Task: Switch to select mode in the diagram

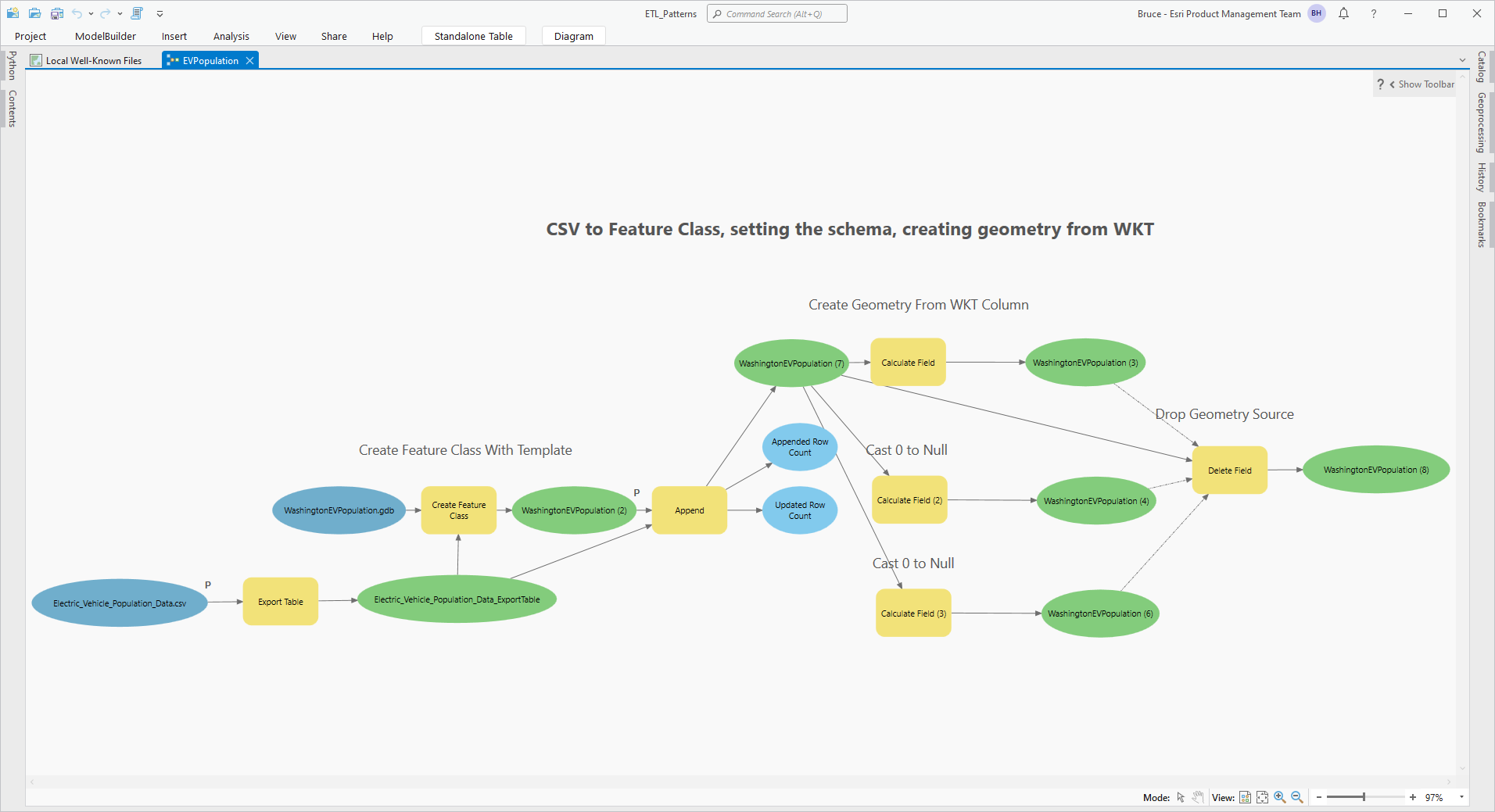Action: [1181, 796]
